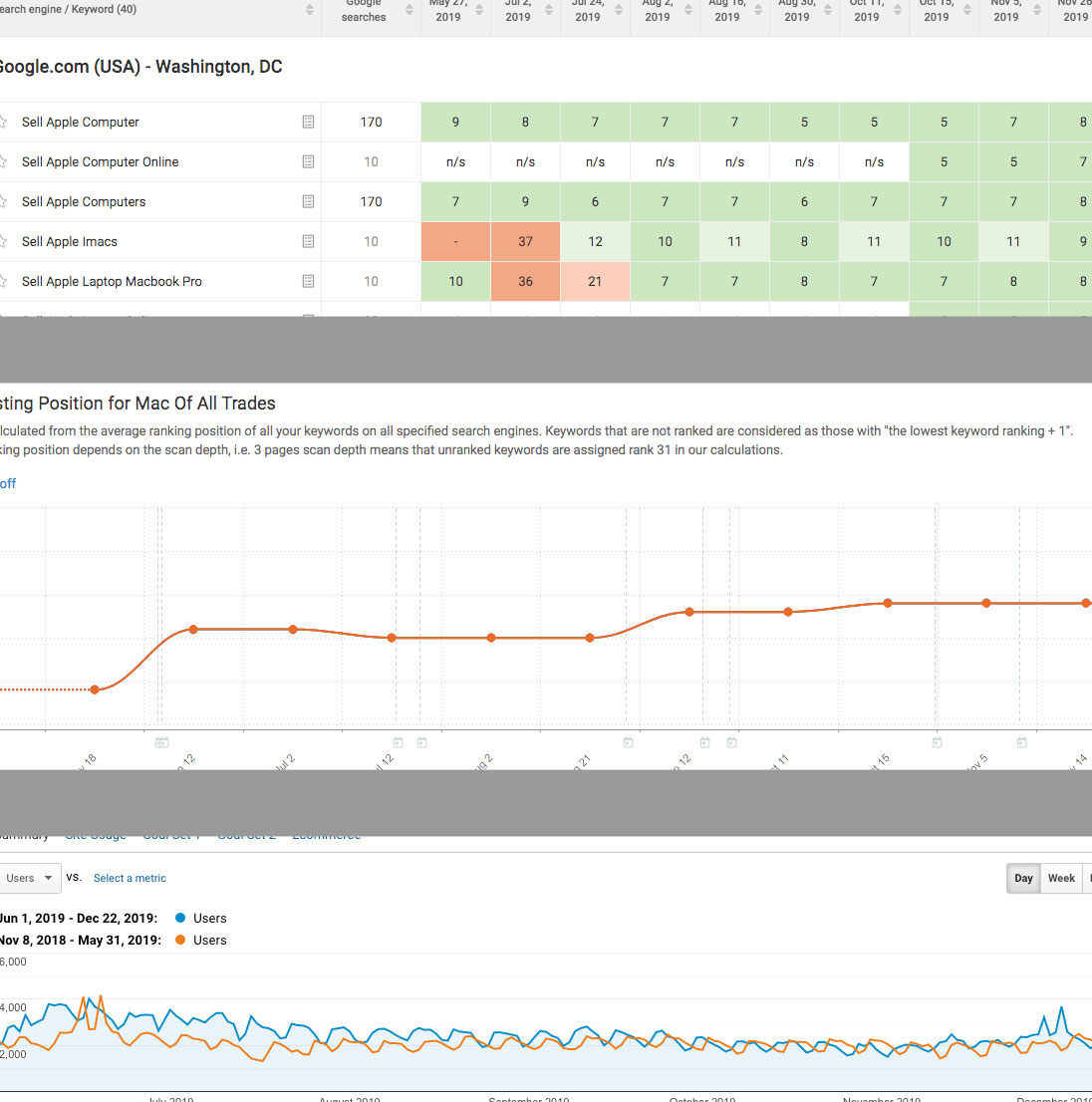
Task: Click details icon in Sell Apple Imacs row
Action: click(308, 241)
